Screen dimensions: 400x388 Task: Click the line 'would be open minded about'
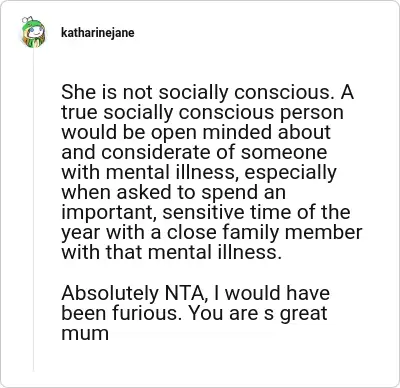pos(196,132)
